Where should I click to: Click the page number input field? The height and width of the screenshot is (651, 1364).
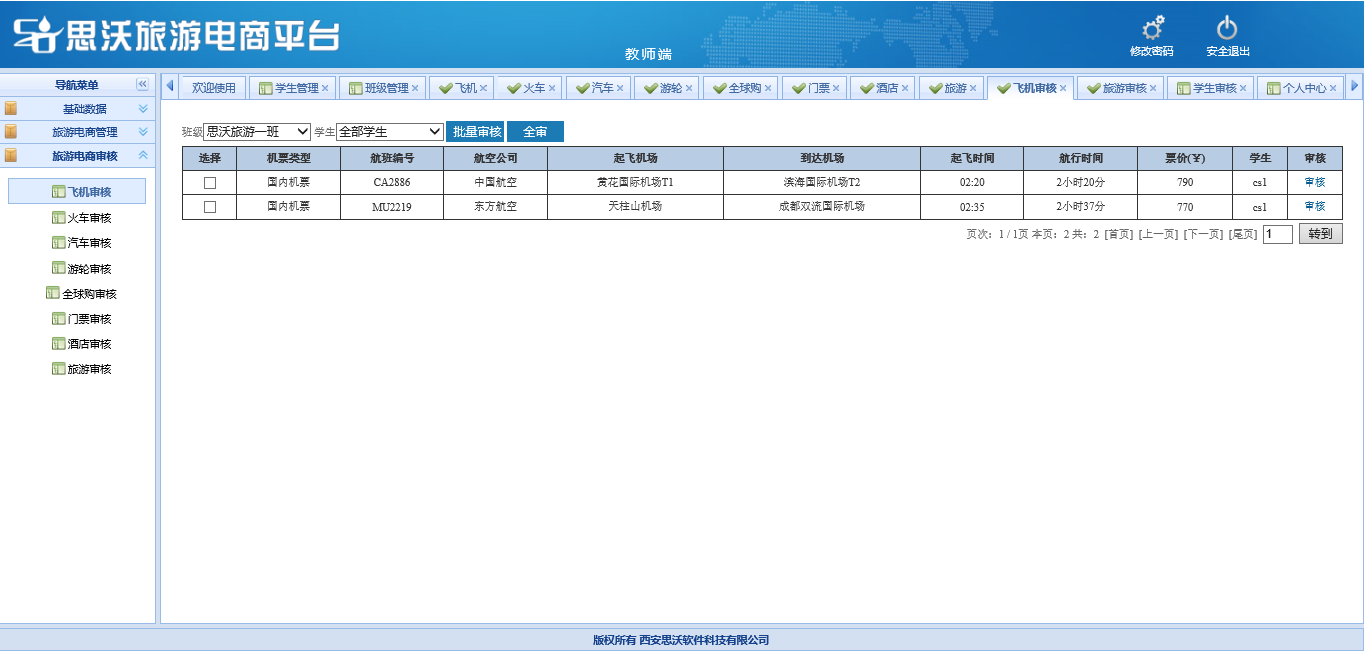coord(1277,234)
